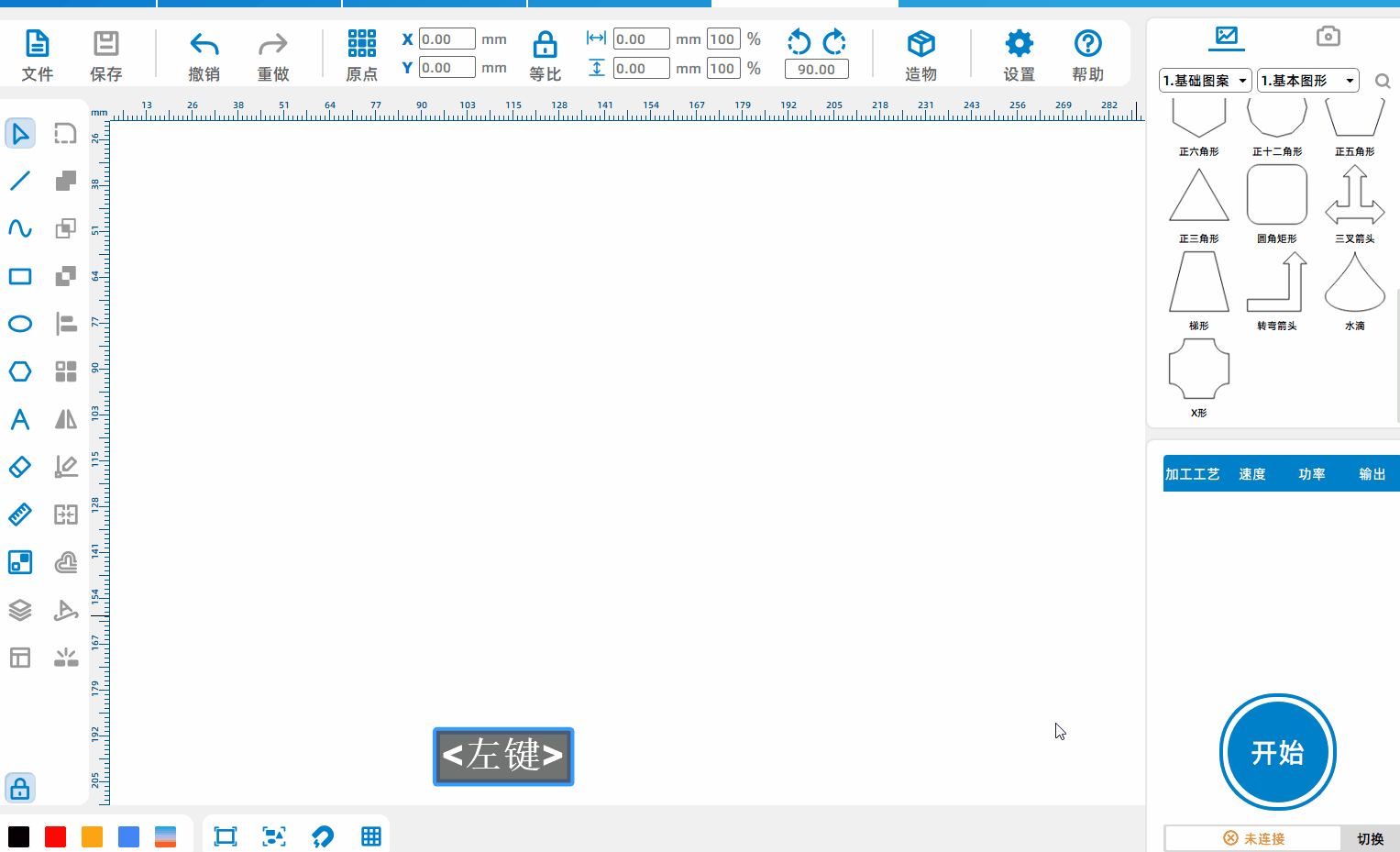Rotate counterclockwise with the left rotate icon
Screen dimensions: 1400x852
pos(799,41)
